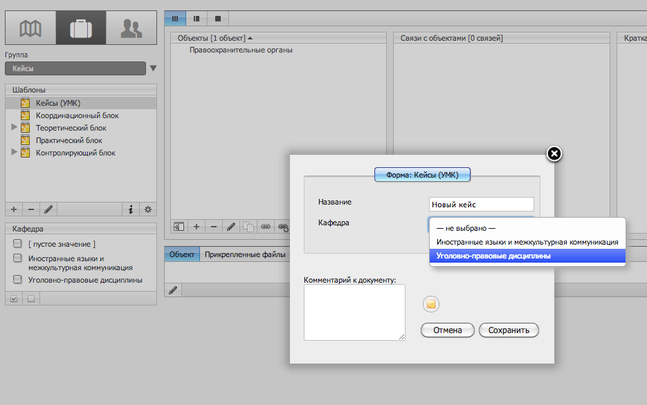Click Сохранить button
This screenshot has width=647, height=405.
point(509,330)
